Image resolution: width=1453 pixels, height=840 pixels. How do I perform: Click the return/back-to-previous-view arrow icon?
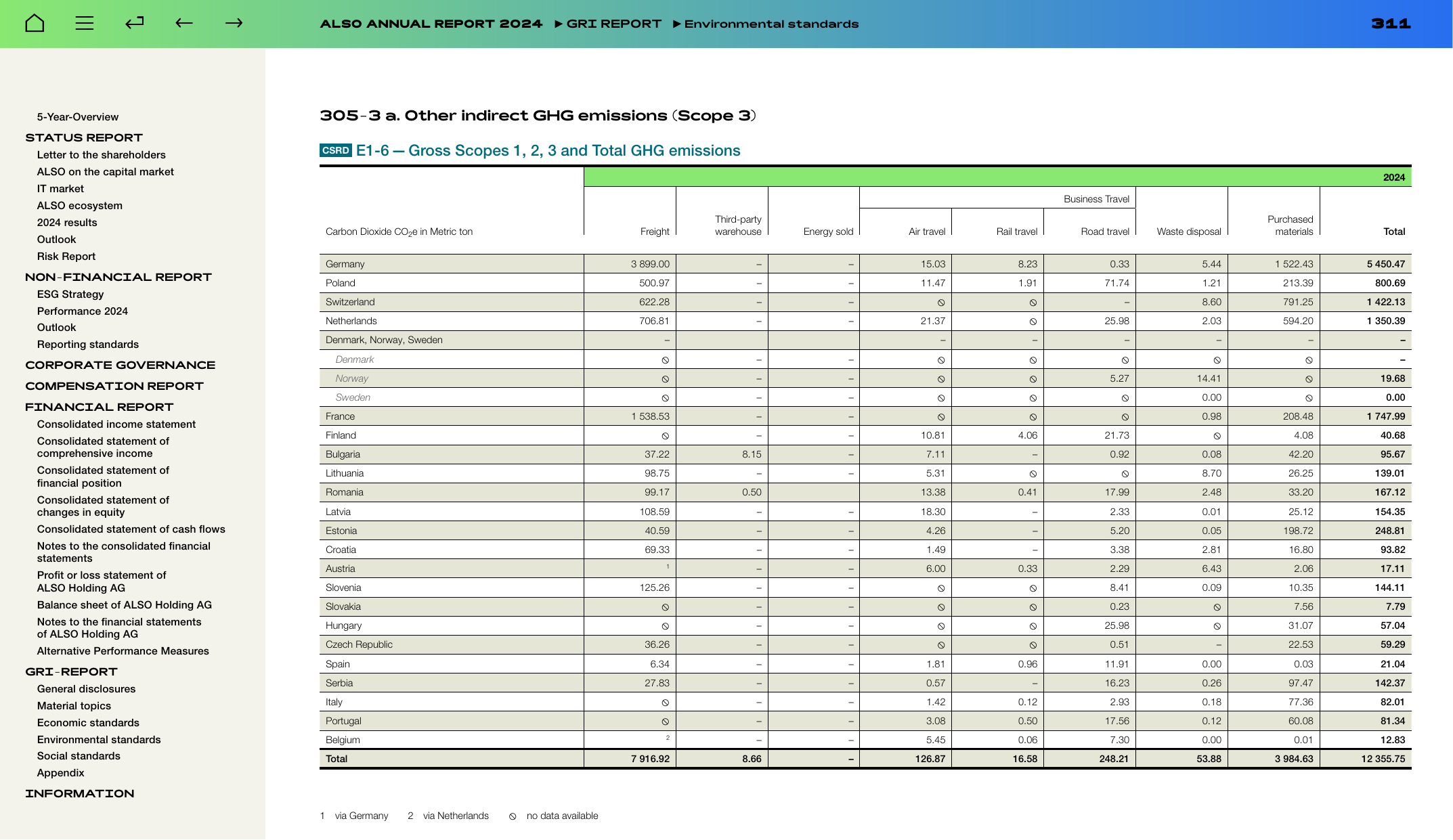point(134,23)
